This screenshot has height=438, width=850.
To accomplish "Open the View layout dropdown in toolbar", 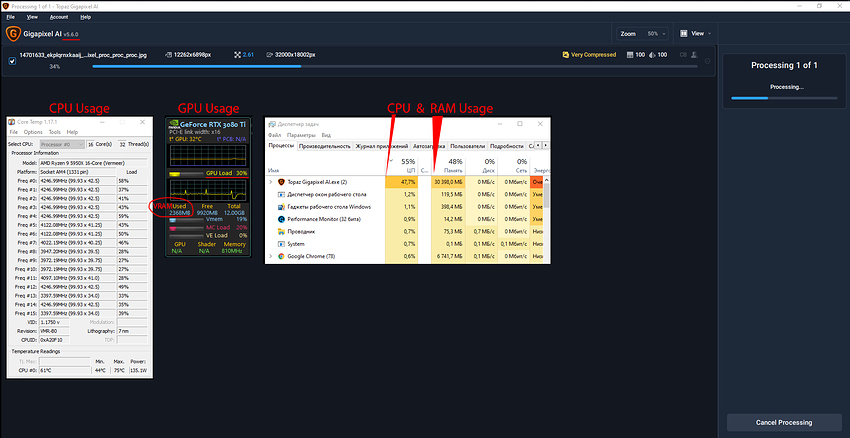I will (696, 34).
